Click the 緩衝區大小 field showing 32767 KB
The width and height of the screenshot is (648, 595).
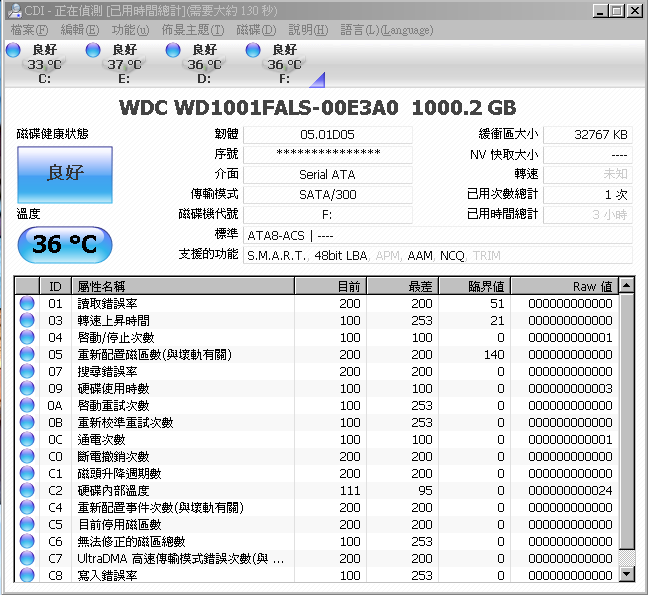[x=588, y=135]
